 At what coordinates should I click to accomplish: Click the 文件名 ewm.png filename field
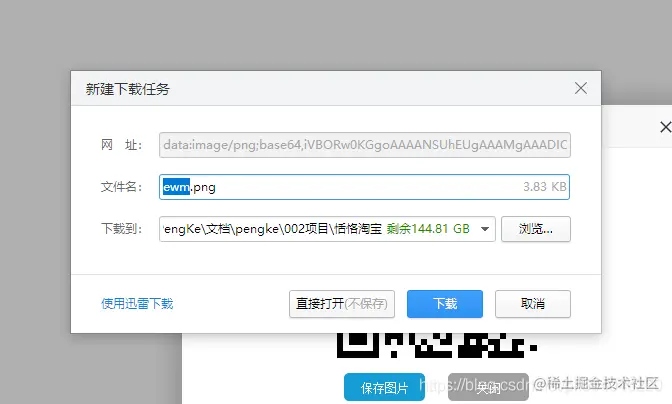pos(364,187)
